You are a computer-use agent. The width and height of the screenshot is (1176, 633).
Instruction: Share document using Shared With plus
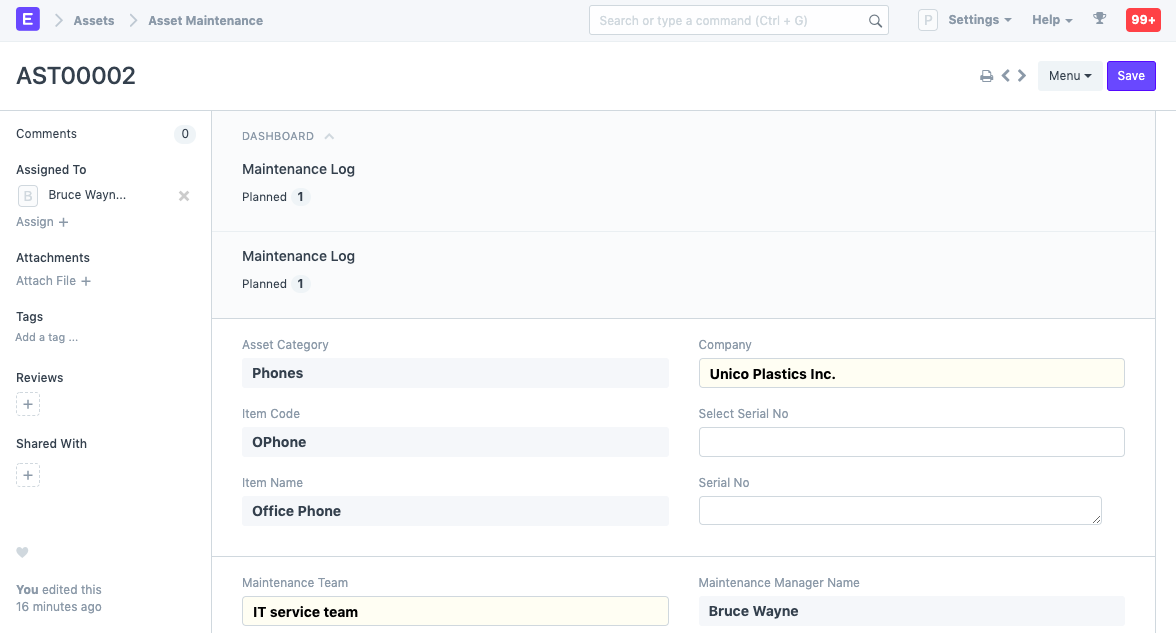pyautogui.click(x=28, y=475)
